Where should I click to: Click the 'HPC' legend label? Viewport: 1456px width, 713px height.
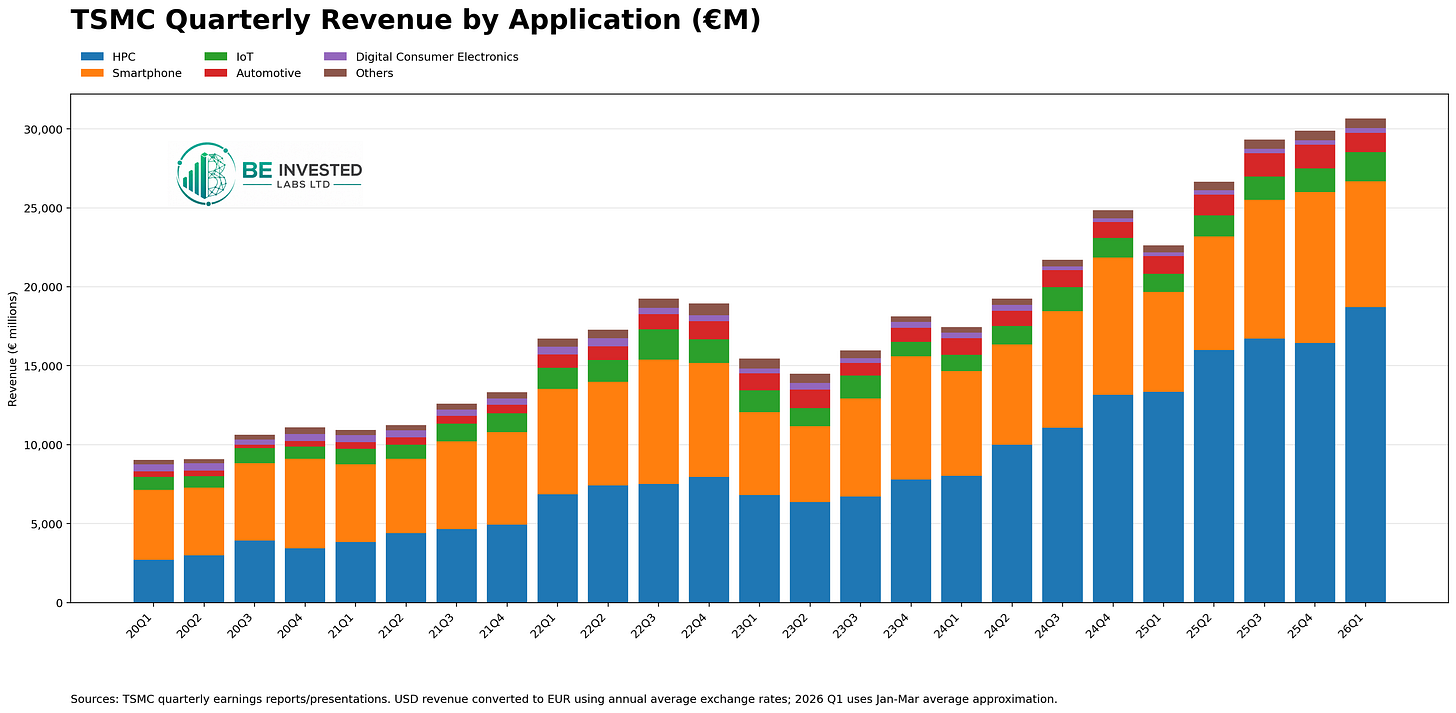pyautogui.click(x=124, y=57)
